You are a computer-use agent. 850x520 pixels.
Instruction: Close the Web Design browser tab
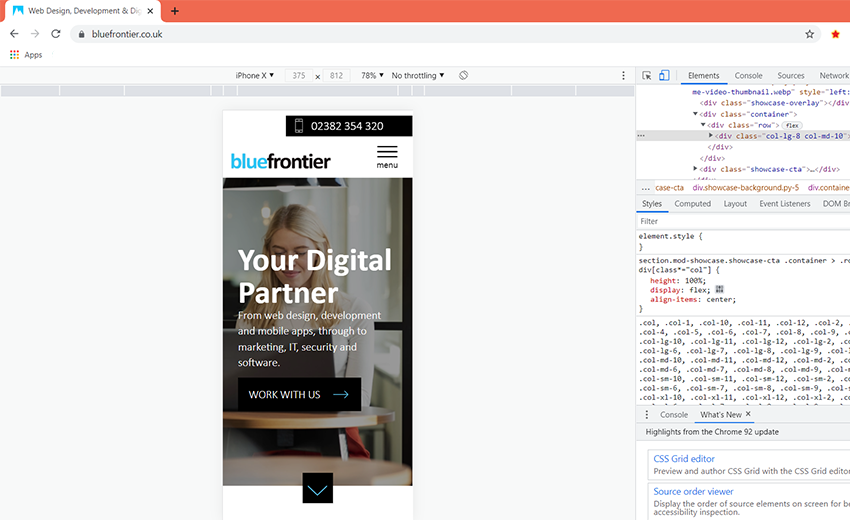coord(150,11)
